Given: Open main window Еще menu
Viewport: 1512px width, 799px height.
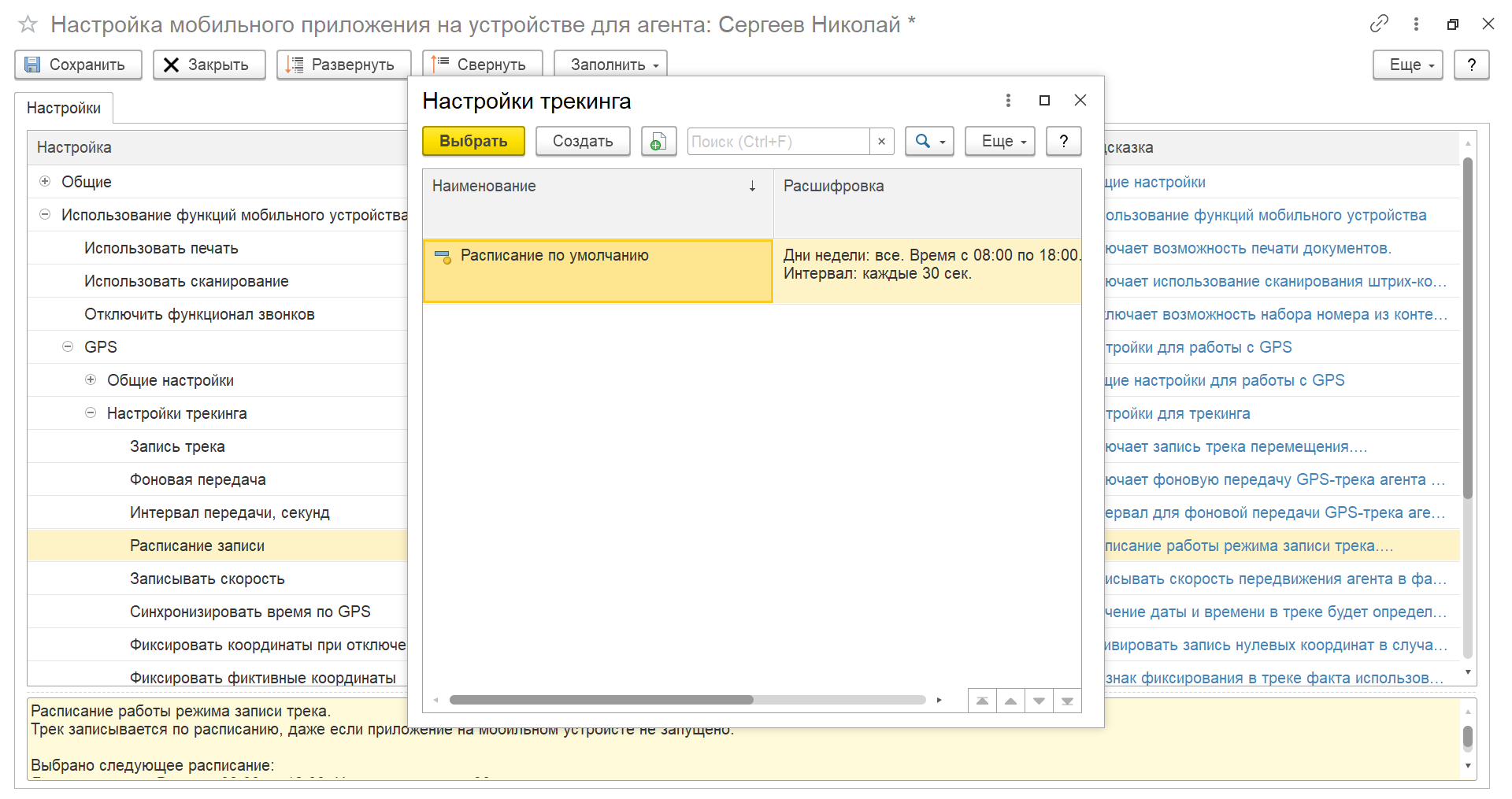Looking at the screenshot, I should (x=1407, y=65).
